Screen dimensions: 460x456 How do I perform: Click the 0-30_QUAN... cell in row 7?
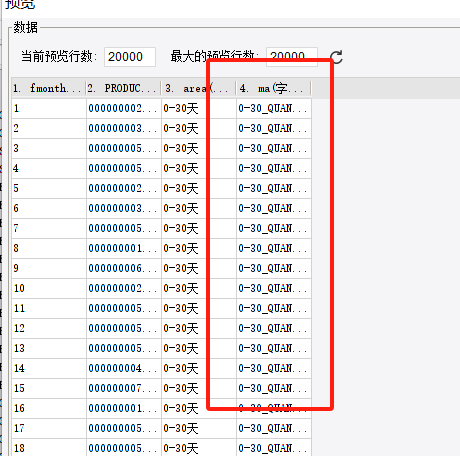tap(274, 228)
